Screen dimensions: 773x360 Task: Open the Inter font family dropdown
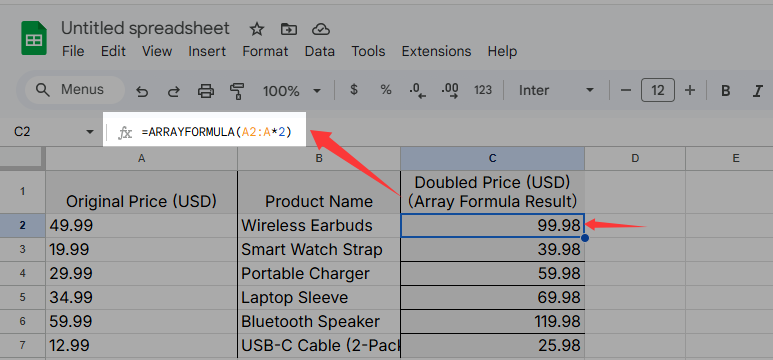[x=556, y=90]
